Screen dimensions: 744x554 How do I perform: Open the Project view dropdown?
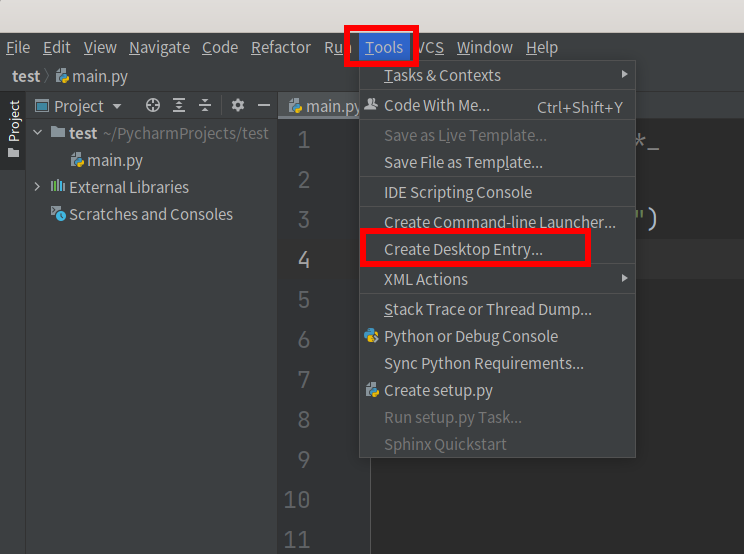click(x=117, y=106)
